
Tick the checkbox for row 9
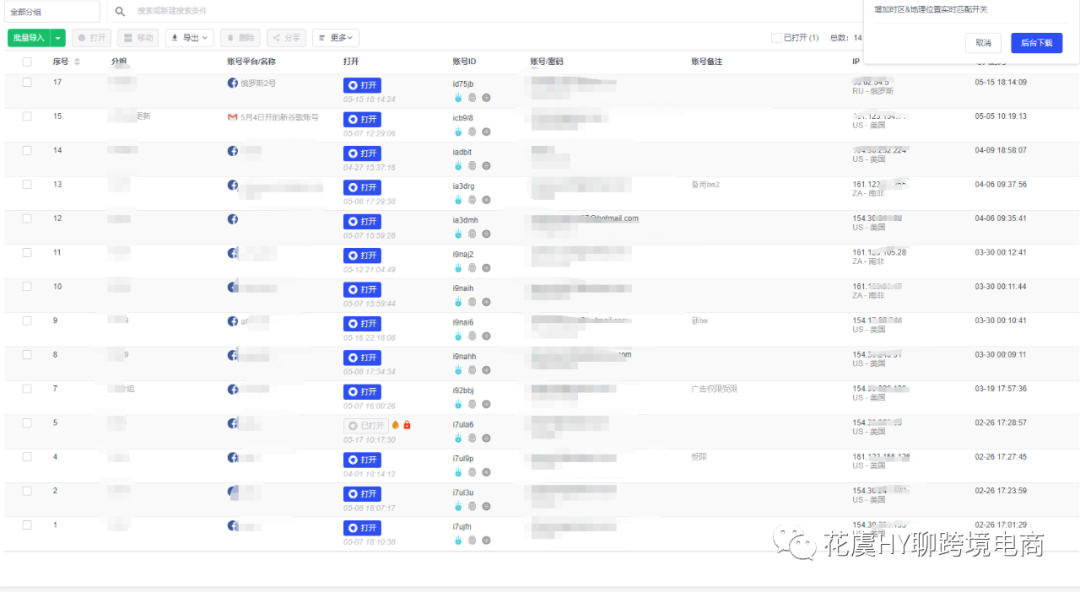(27, 320)
